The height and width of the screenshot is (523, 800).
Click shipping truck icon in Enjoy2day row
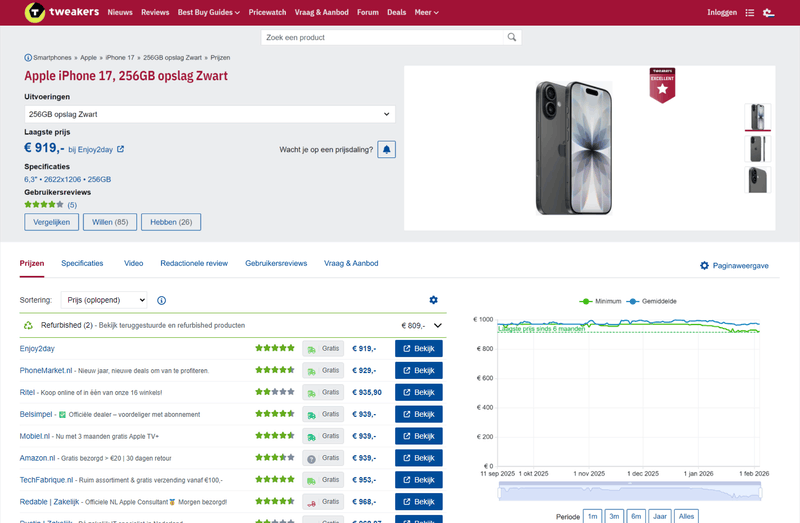click(311, 349)
